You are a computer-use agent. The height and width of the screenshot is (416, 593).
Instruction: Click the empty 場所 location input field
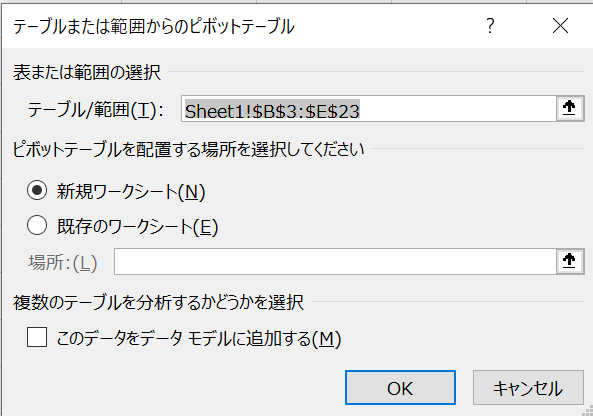pos(335,262)
